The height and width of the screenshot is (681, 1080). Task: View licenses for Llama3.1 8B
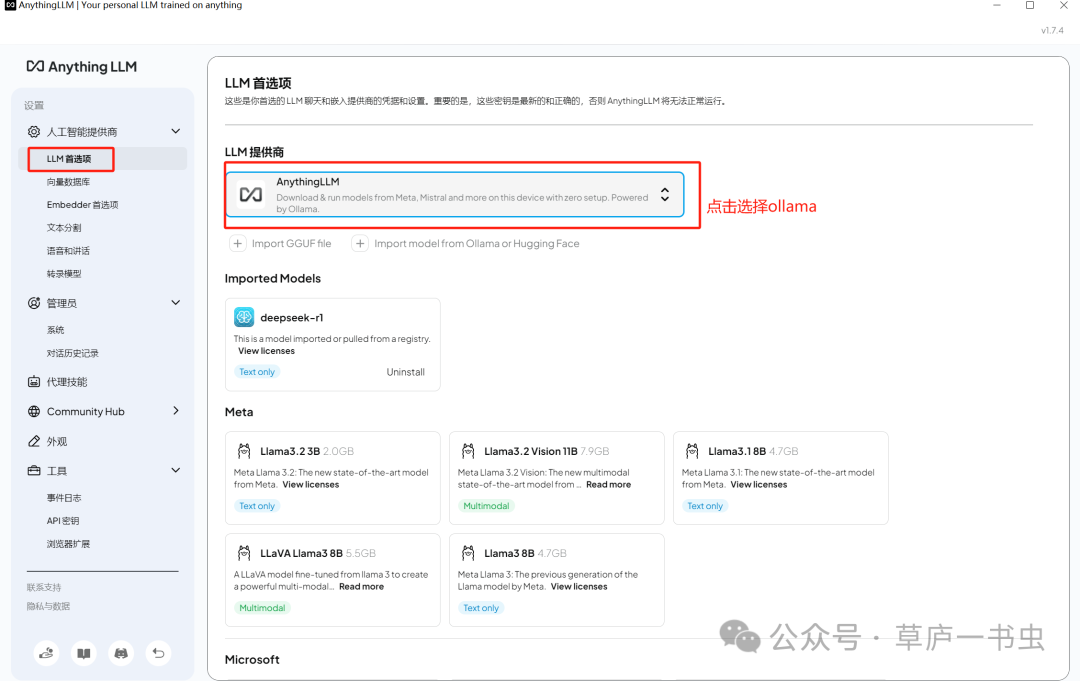click(758, 485)
